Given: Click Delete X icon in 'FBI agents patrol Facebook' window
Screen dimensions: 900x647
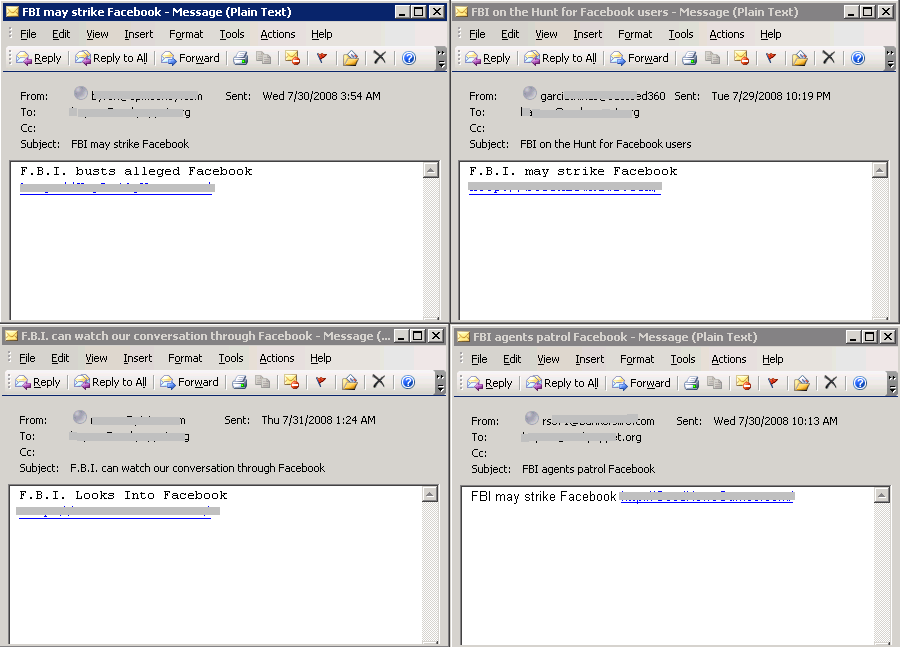Looking at the screenshot, I should (x=831, y=382).
